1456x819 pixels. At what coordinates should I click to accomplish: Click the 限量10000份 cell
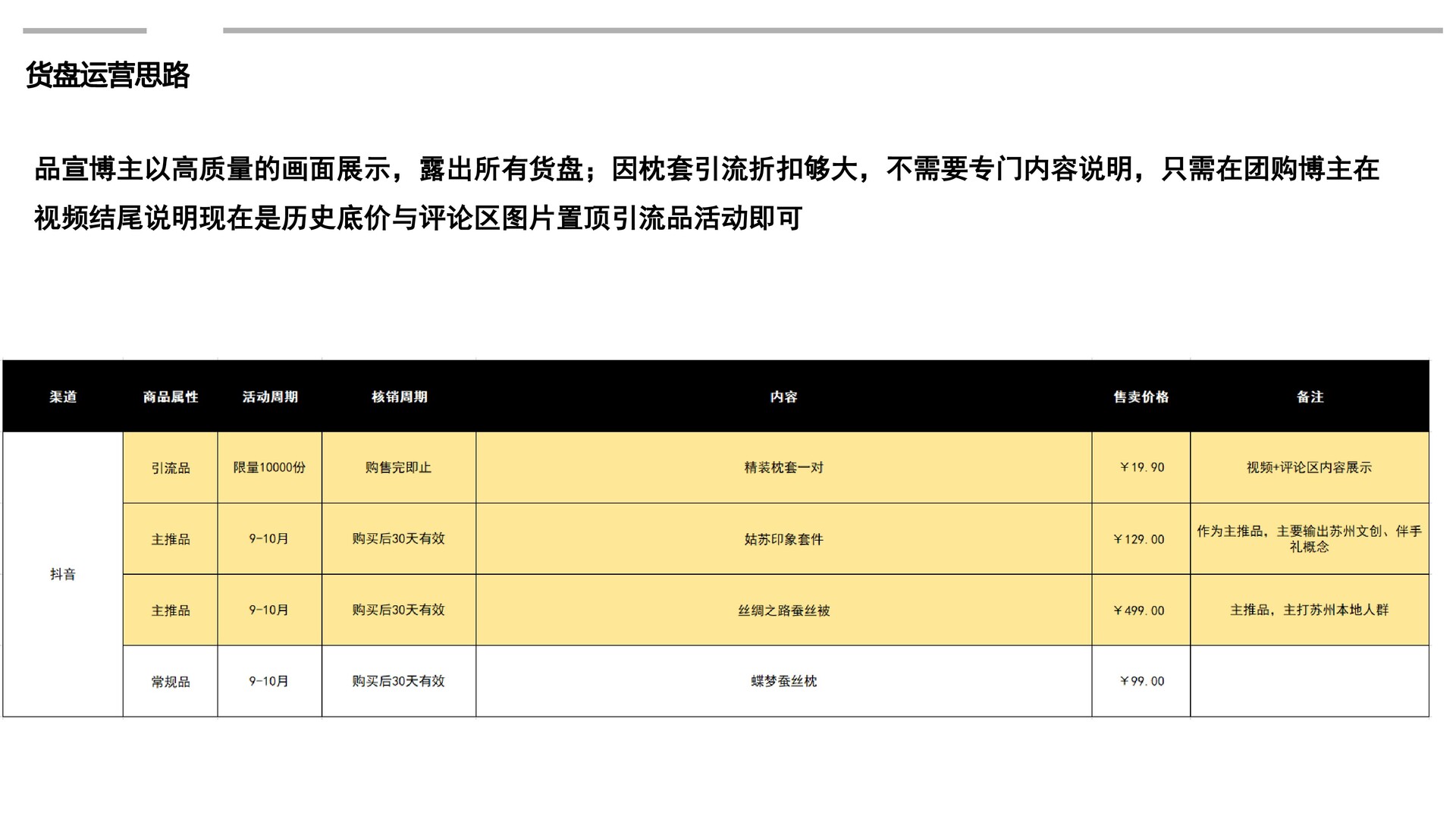point(270,468)
